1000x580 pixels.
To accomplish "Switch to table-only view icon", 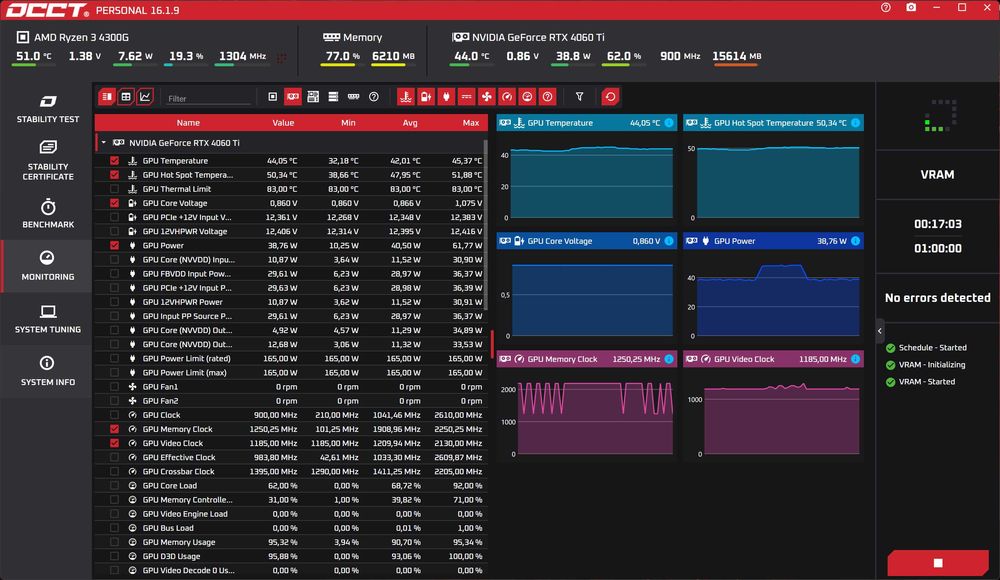I will click(x=126, y=97).
